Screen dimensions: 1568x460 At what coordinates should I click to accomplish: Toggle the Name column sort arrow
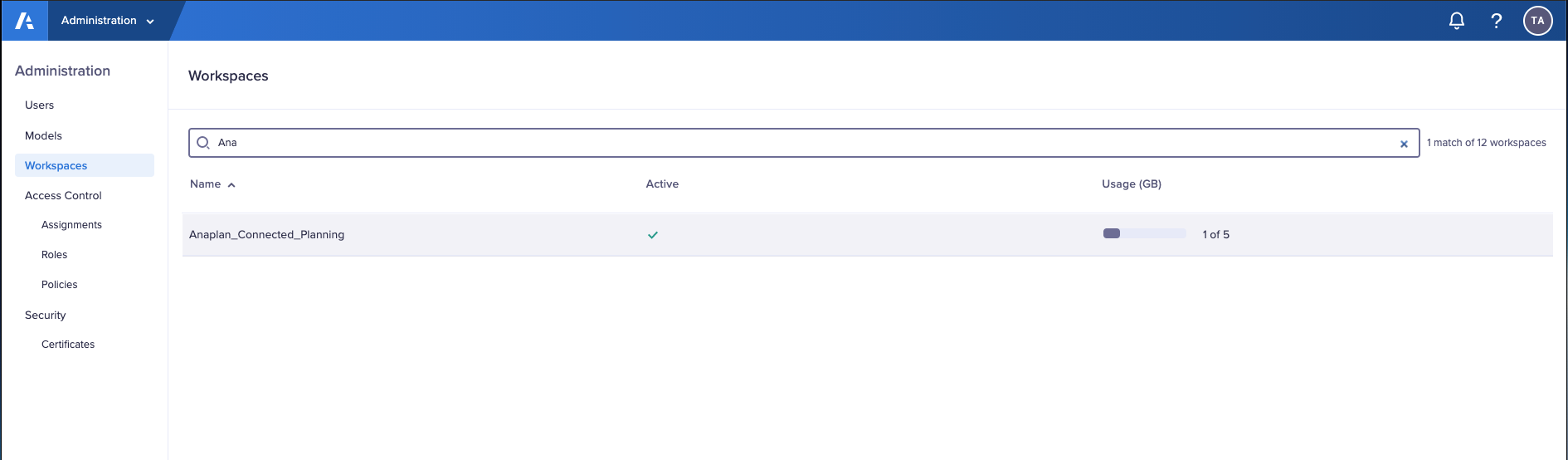[231, 185]
